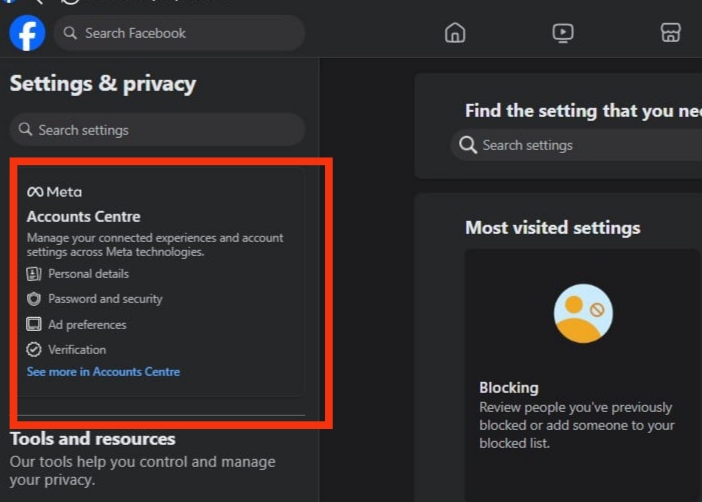Screen dimensions: 702x502
Task: Open the Video icon in top navigation
Action: coord(563,33)
